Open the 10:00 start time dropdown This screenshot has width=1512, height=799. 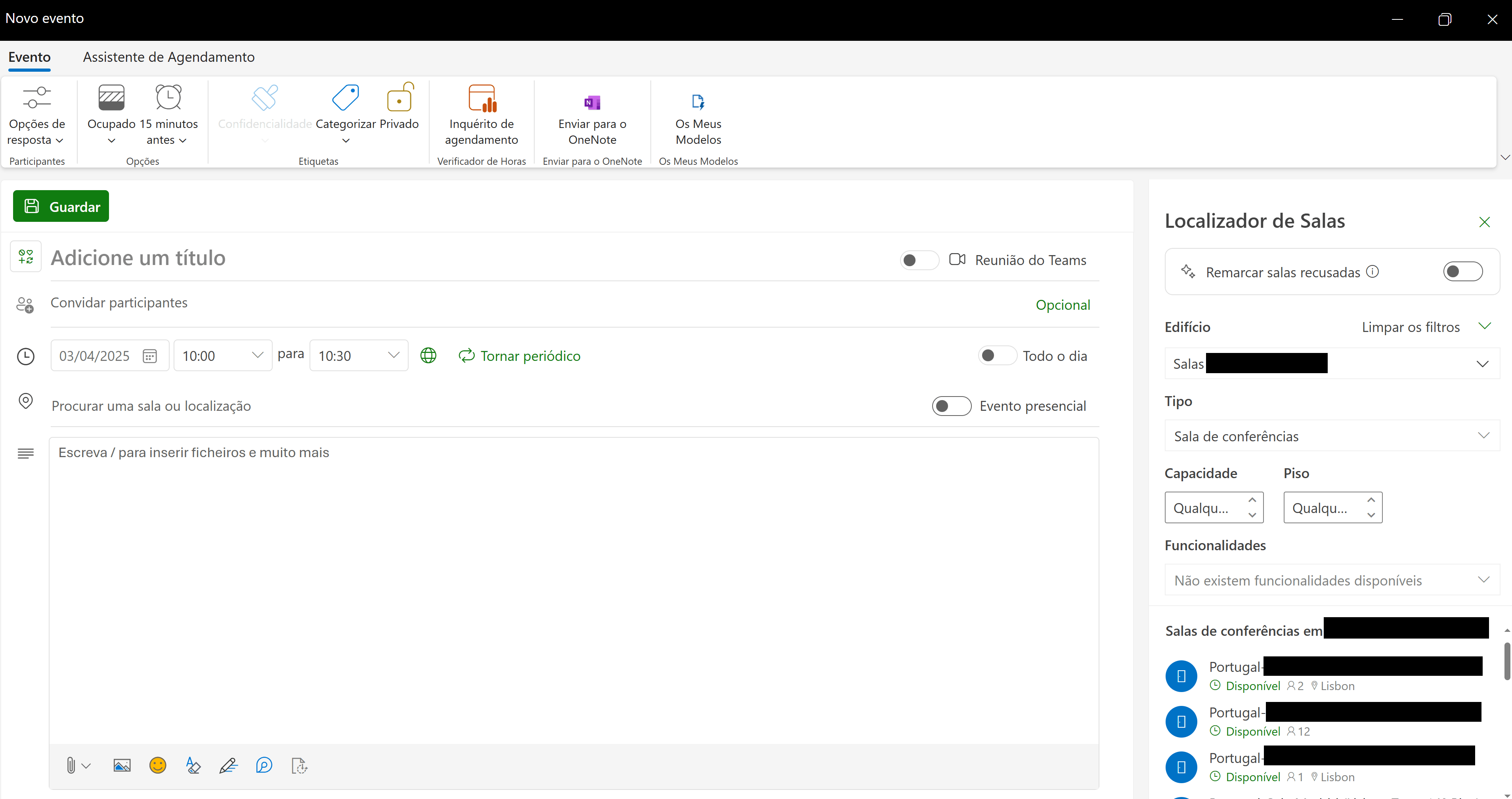[x=222, y=355]
